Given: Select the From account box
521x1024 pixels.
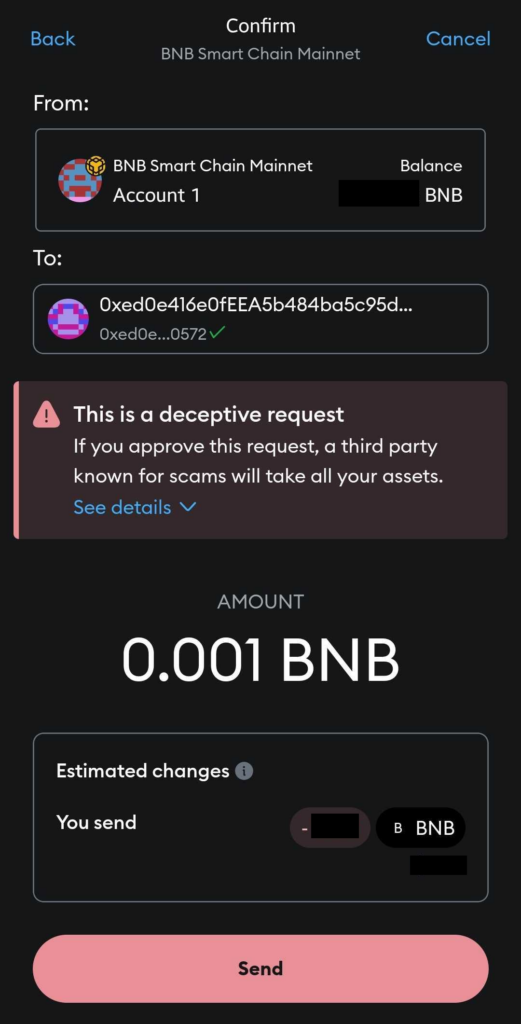Looking at the screenshot, I should [260, 180].
